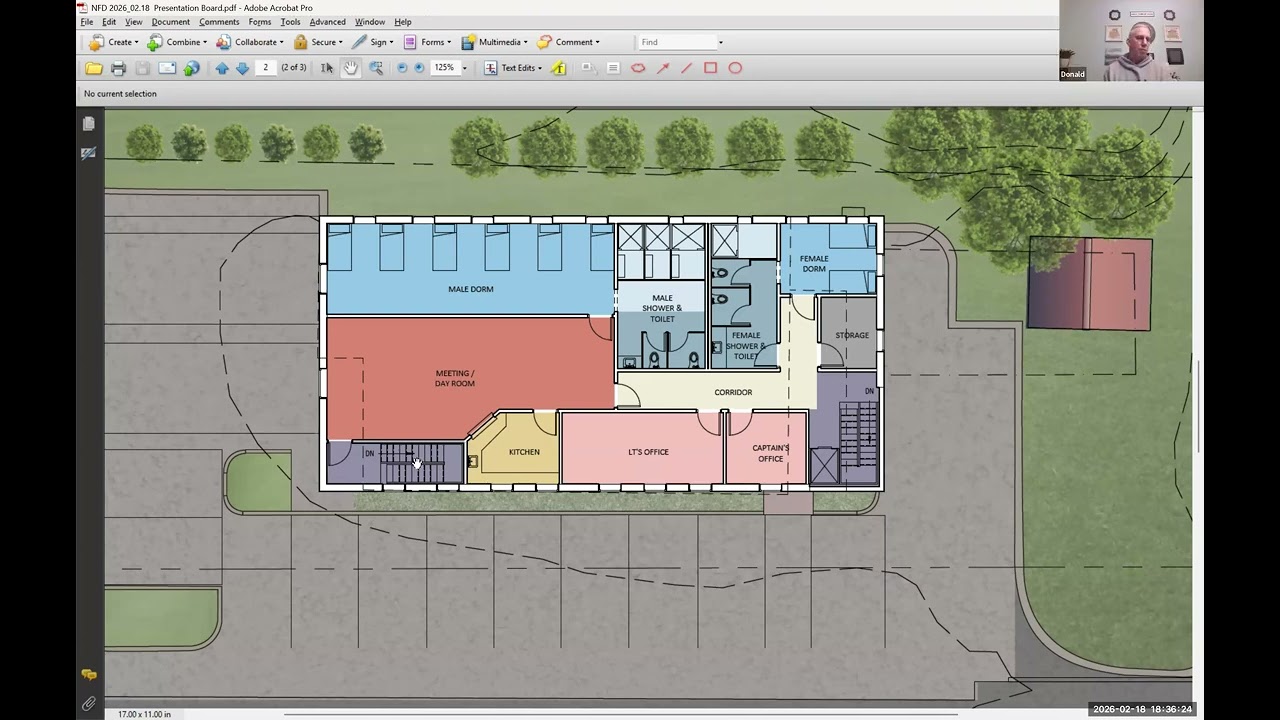Select the Oval drawing tool
The width and height of the screenshot is (1280, 720).
tap(735, 68)
